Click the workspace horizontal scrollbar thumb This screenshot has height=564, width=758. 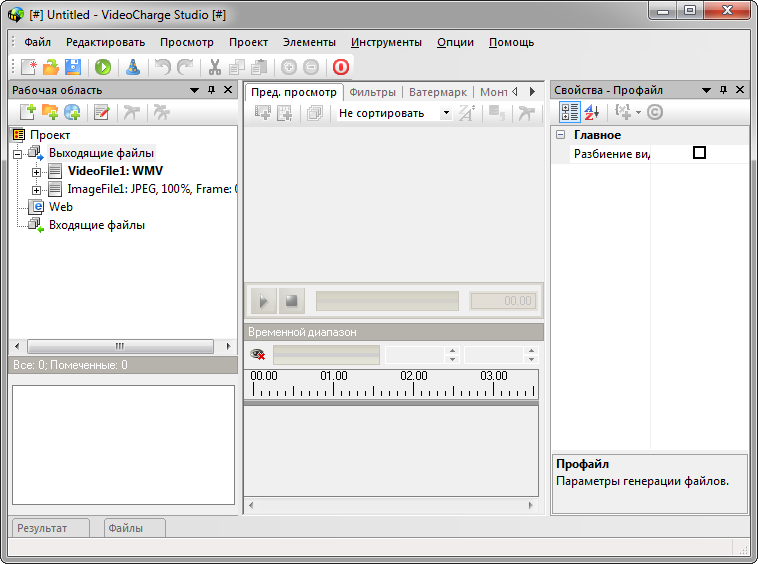120,346
